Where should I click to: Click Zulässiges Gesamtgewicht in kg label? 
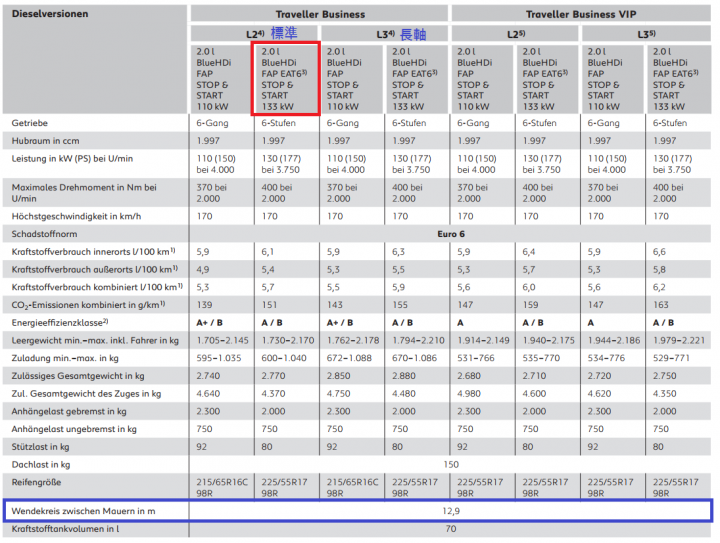pyautogui.click(x=78, y=376)
